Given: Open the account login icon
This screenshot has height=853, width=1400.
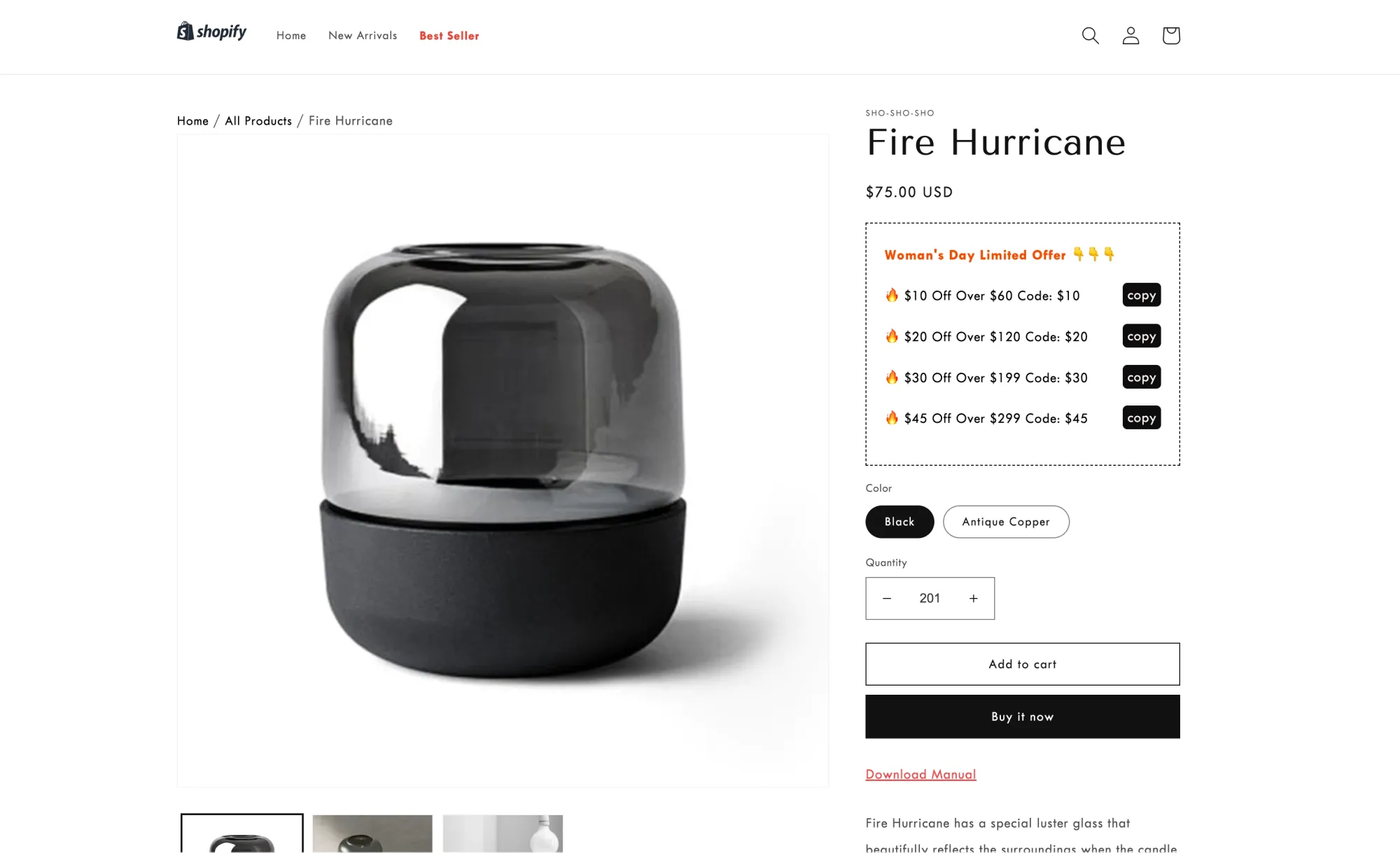Looking at the screenshot, I should coord(1130,36).
